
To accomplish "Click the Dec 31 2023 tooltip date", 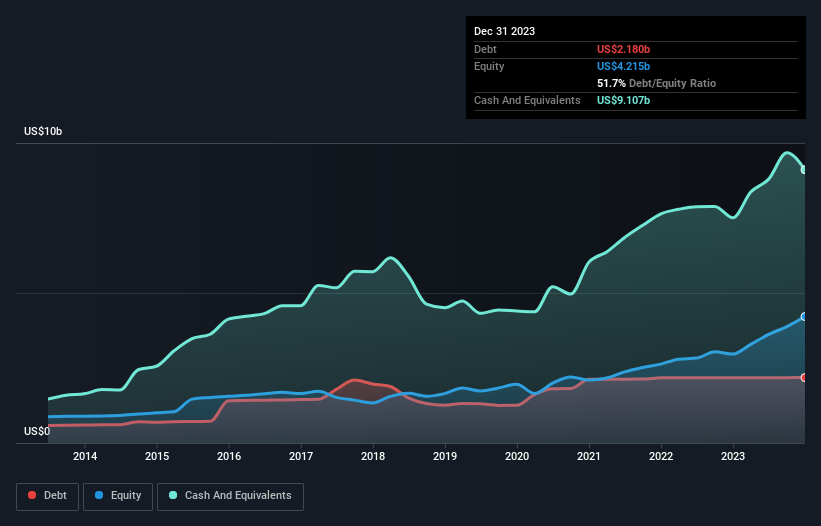I will [504, 31].
